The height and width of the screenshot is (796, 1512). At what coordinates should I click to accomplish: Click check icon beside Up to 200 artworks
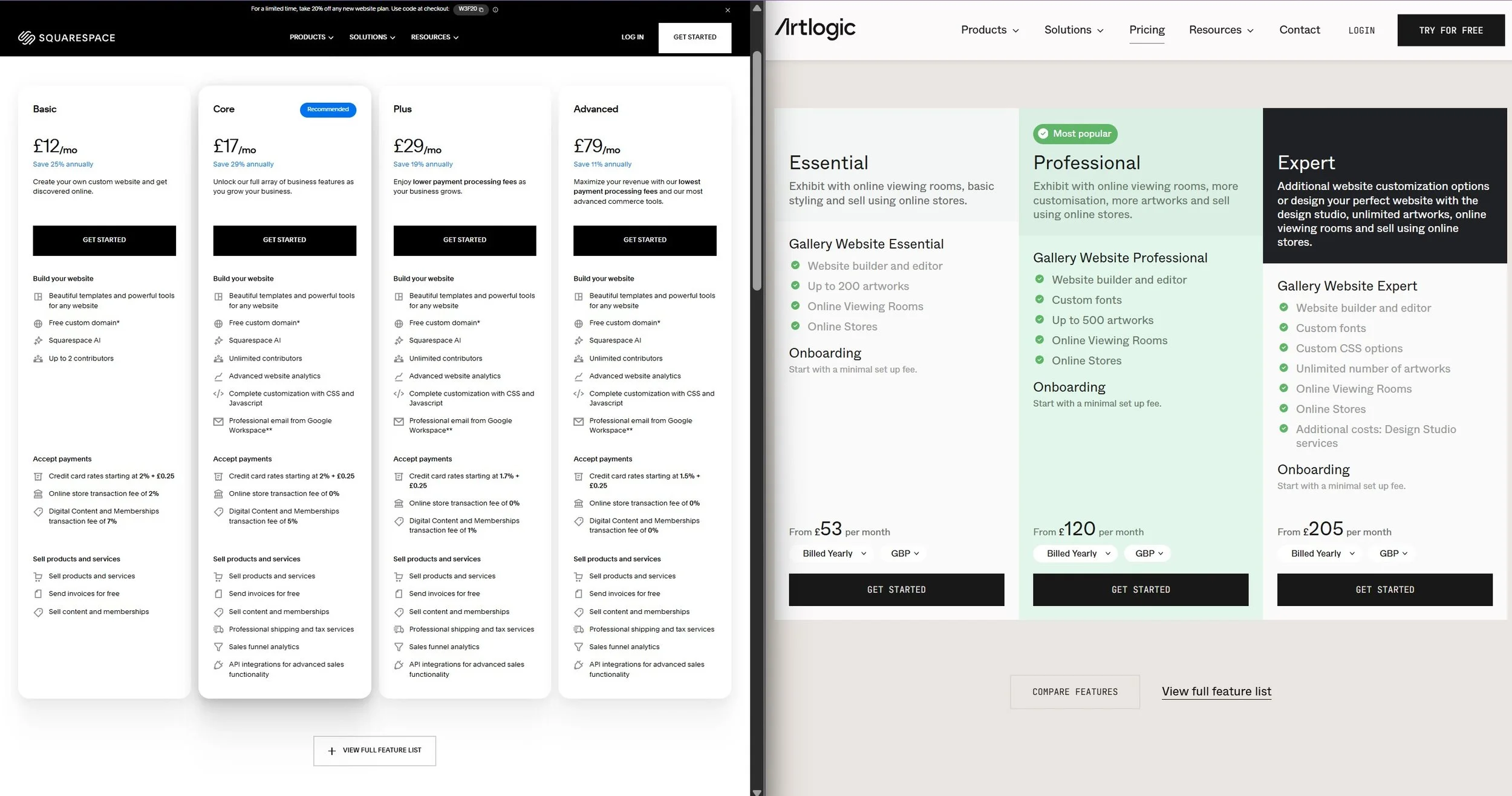(795, 285)
